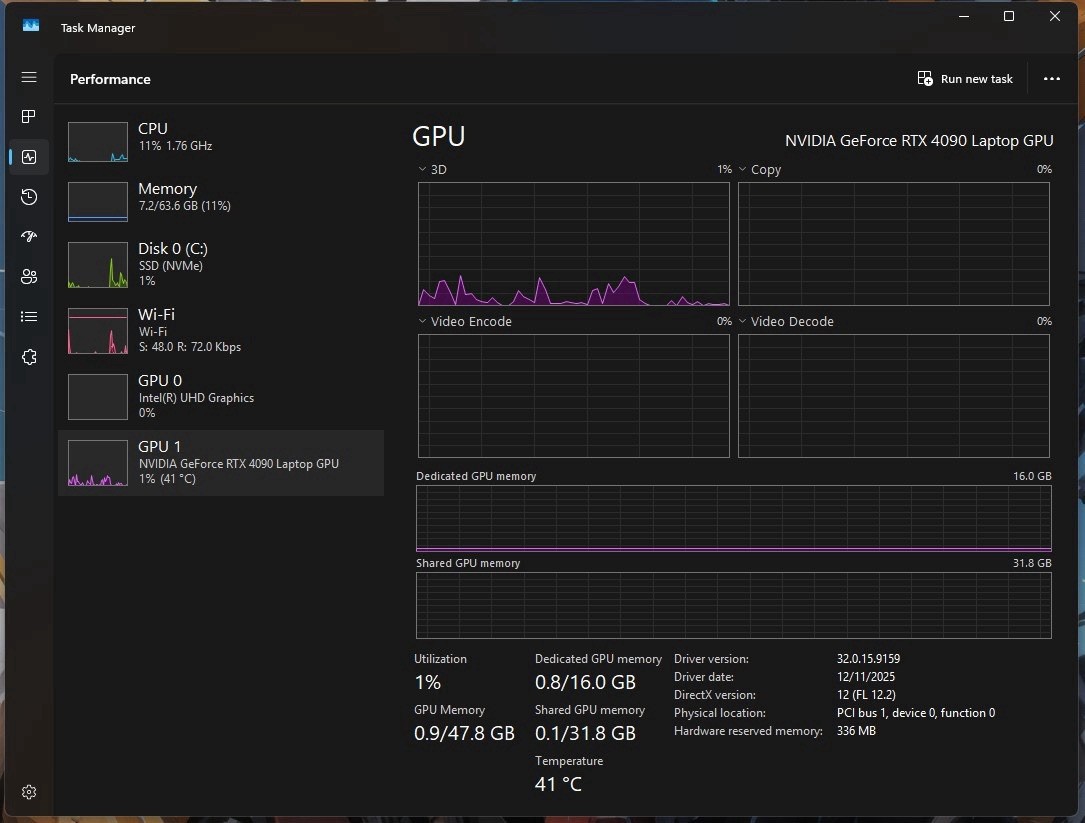Click driver version 32.0.15.9159
This screenshot has width=1085, height=823.
click(868, 658)
